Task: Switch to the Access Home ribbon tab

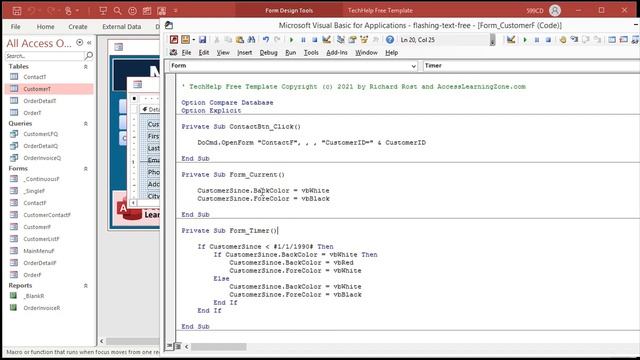Action: pos(45,27)
